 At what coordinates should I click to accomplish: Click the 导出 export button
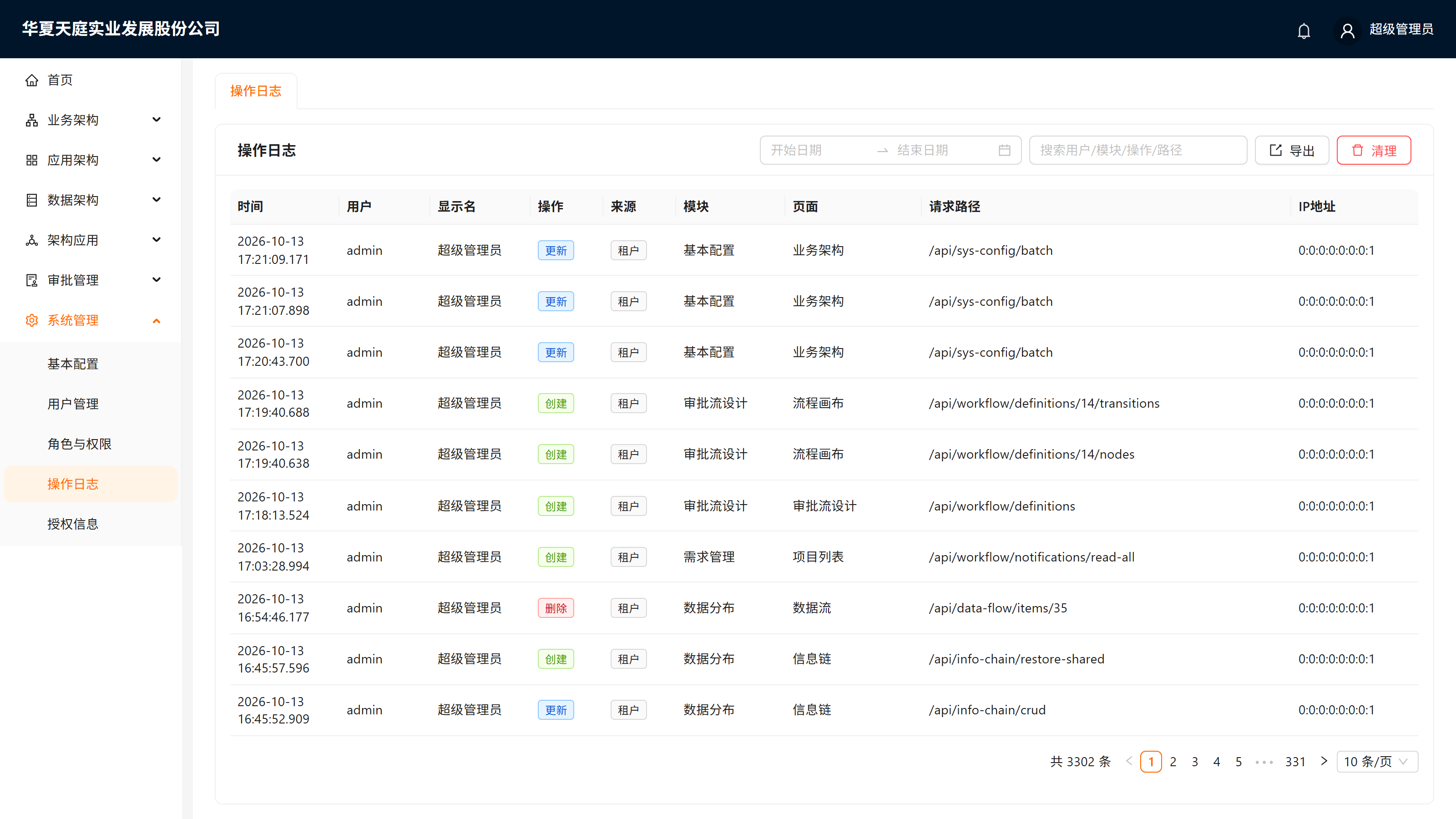[1292, 150]
